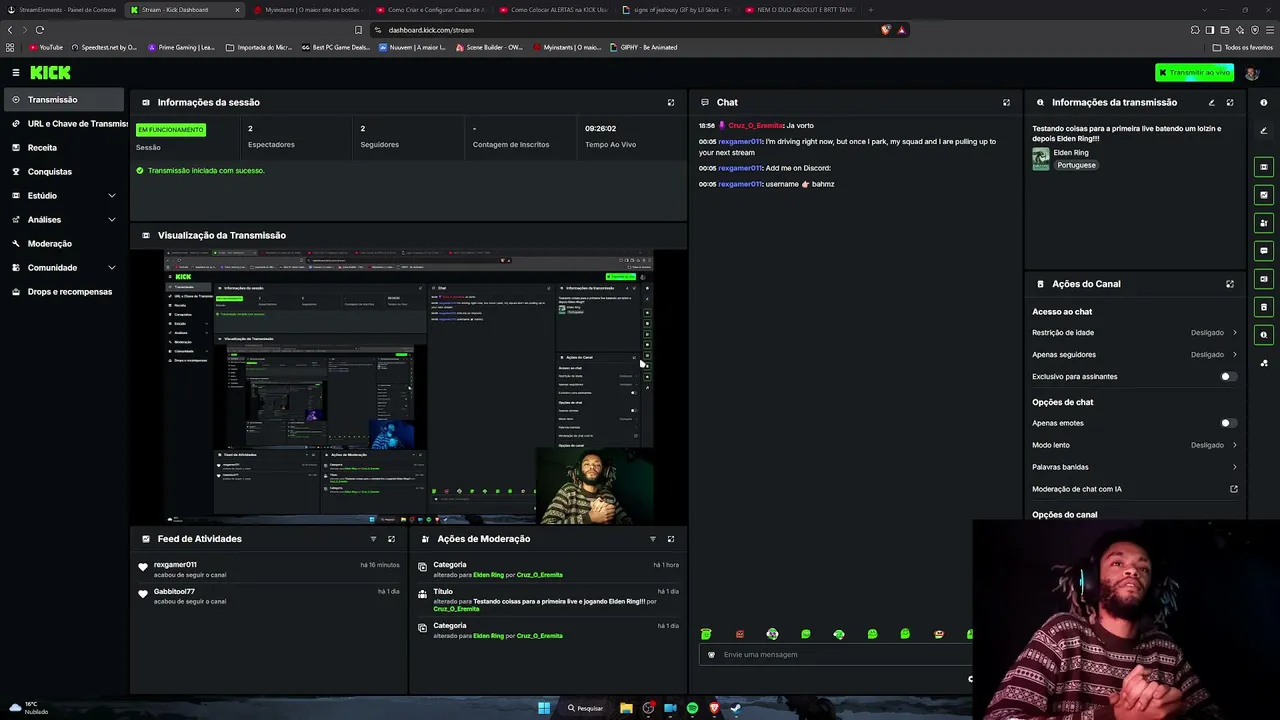Open Spotify from the taskbar

pos(692,708)
